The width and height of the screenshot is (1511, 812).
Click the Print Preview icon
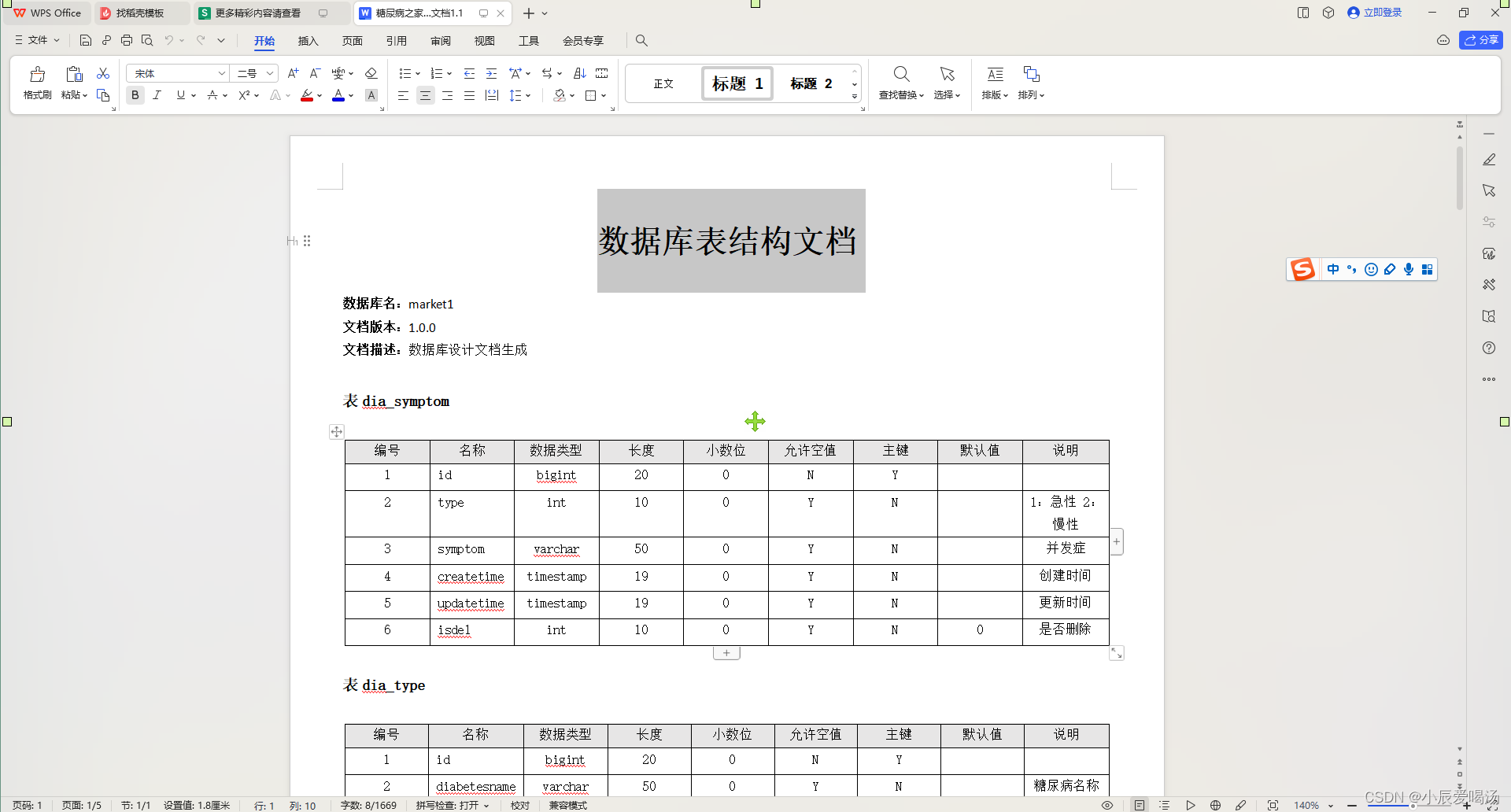147,40
